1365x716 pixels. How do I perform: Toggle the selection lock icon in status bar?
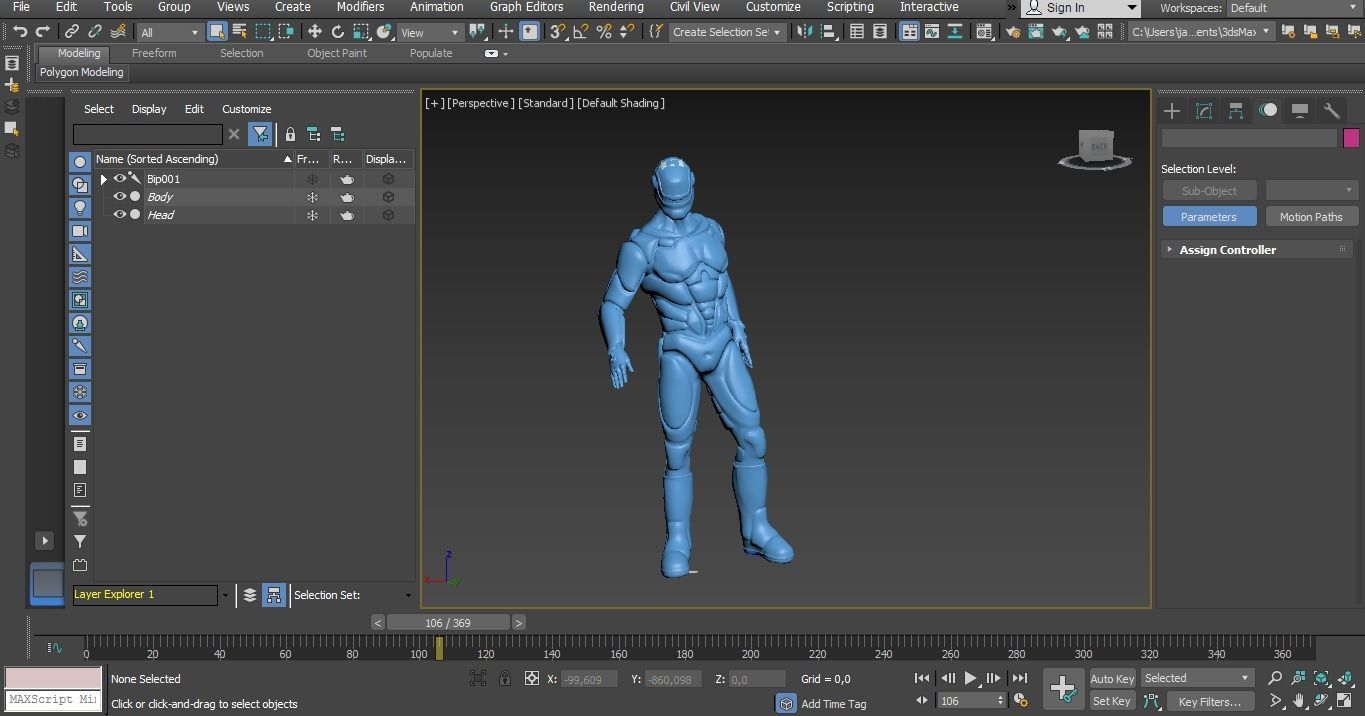click(x=505, y=679)
